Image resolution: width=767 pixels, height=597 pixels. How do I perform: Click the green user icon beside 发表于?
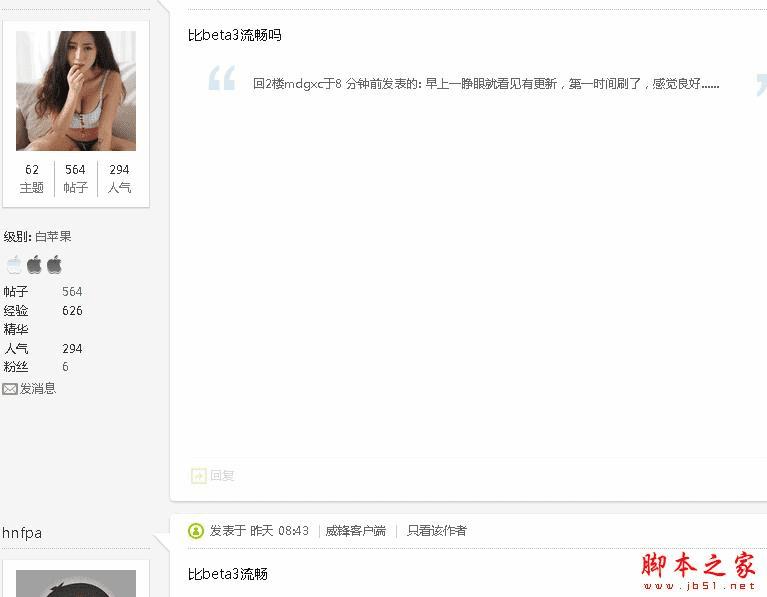(196, 531)
